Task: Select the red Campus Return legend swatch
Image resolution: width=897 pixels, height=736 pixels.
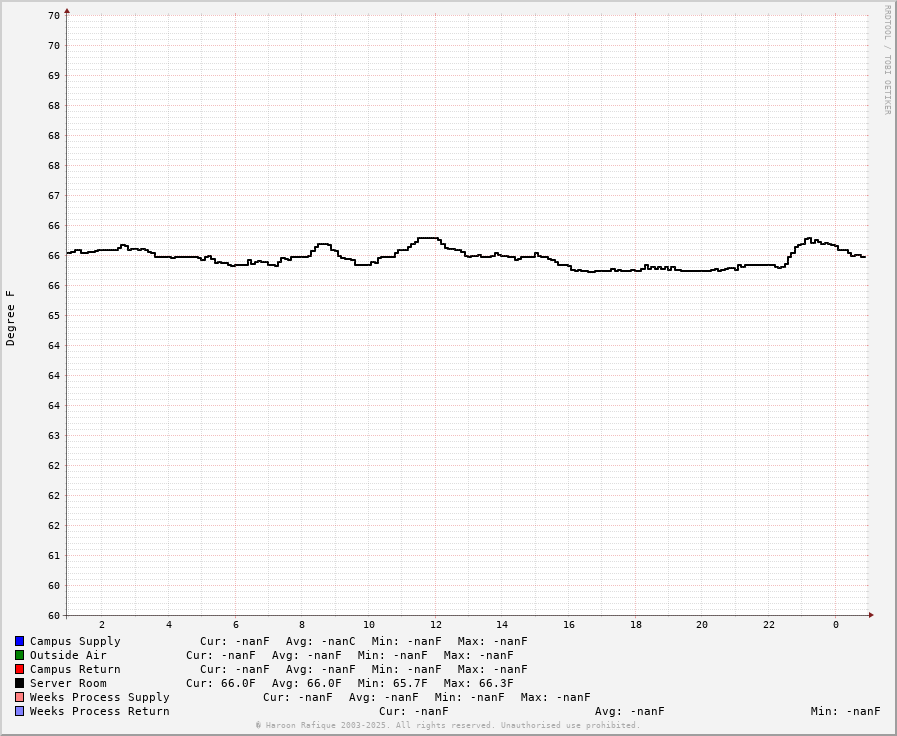Action: [x=19, y=669]
